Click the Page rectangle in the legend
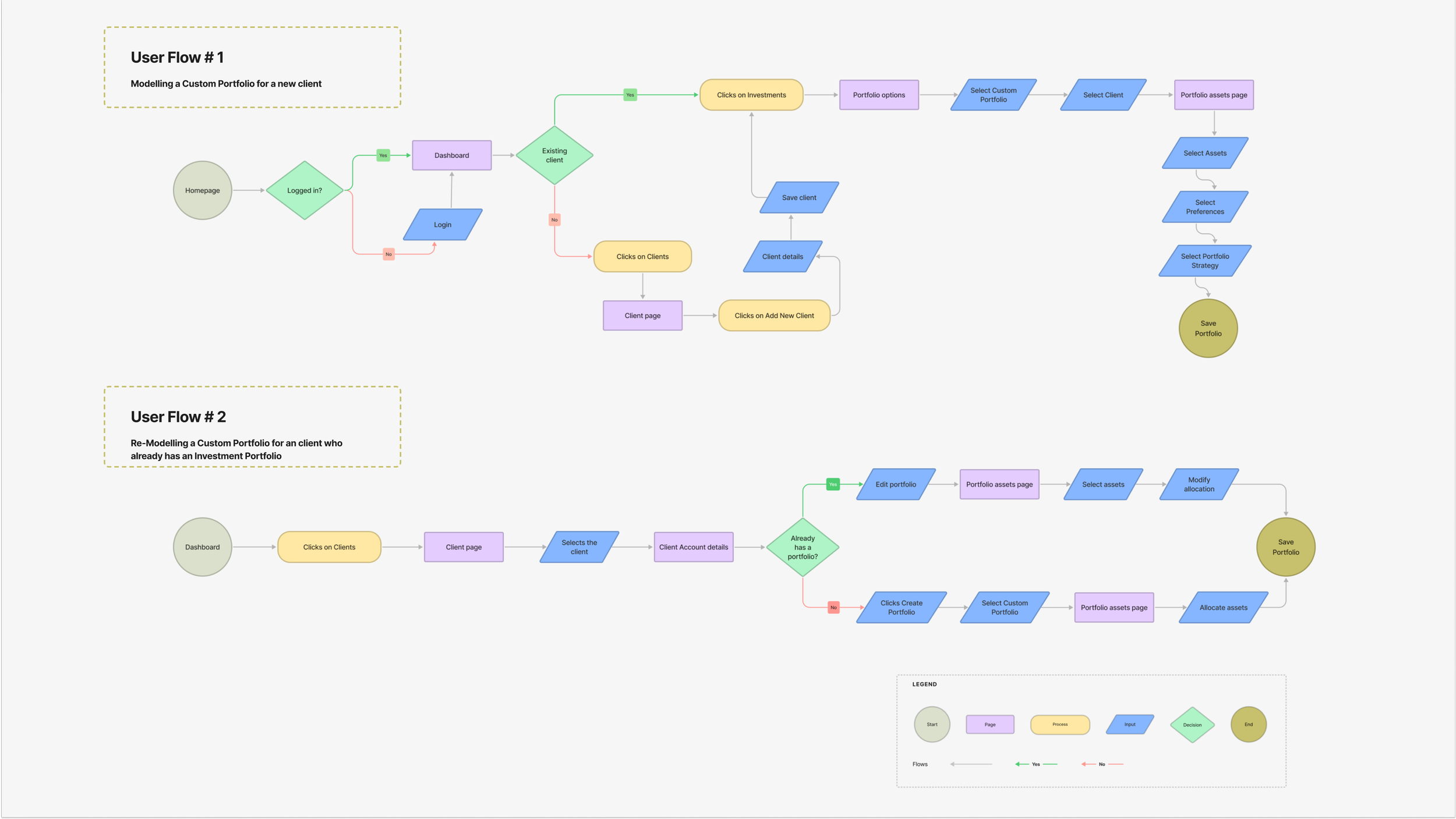This screenshot has height=819, width=1456. [989, 725]
